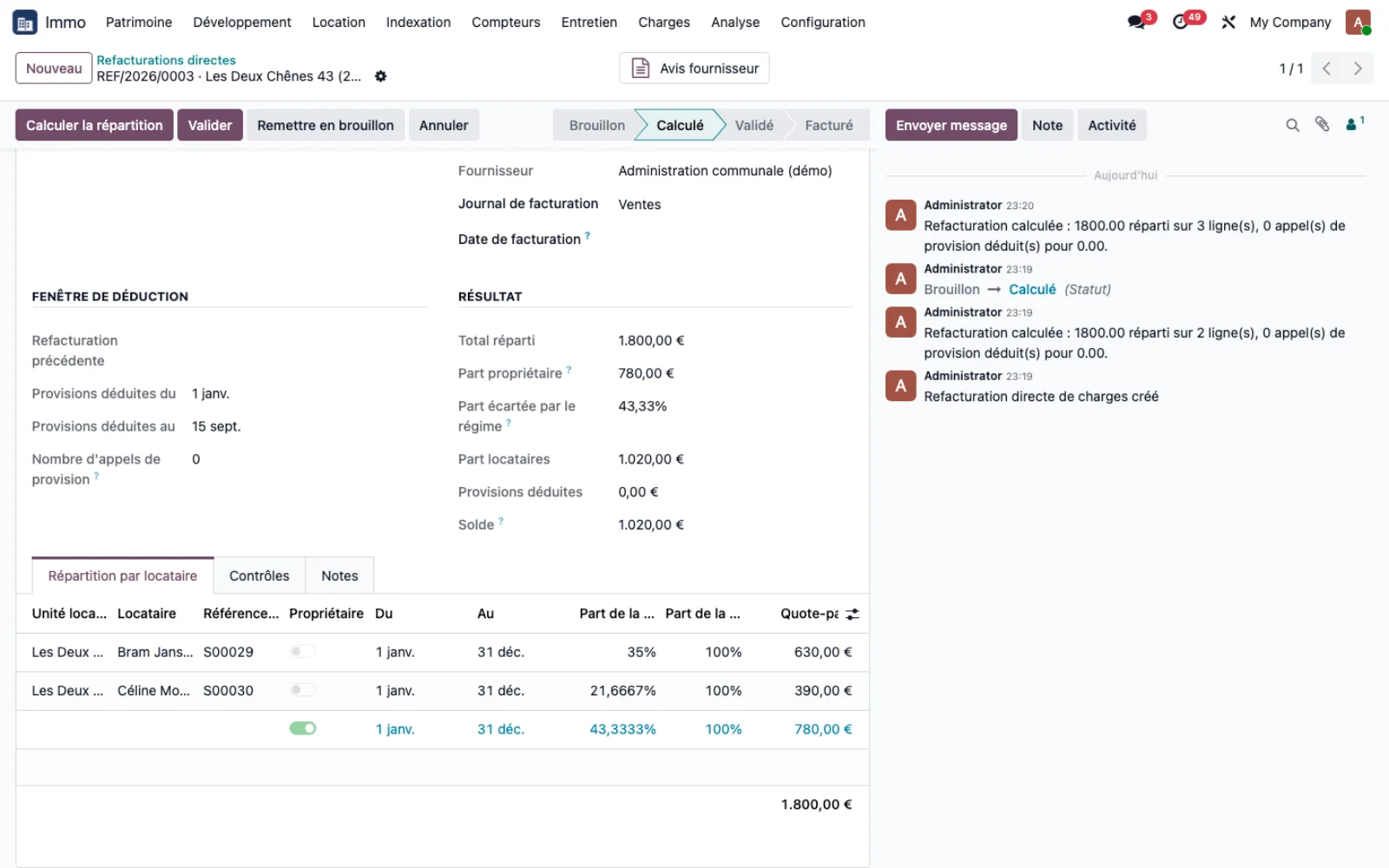The image size is (1389, 868).
Task: Click the Date de facturation field
Action: click(x=735, y=239)
